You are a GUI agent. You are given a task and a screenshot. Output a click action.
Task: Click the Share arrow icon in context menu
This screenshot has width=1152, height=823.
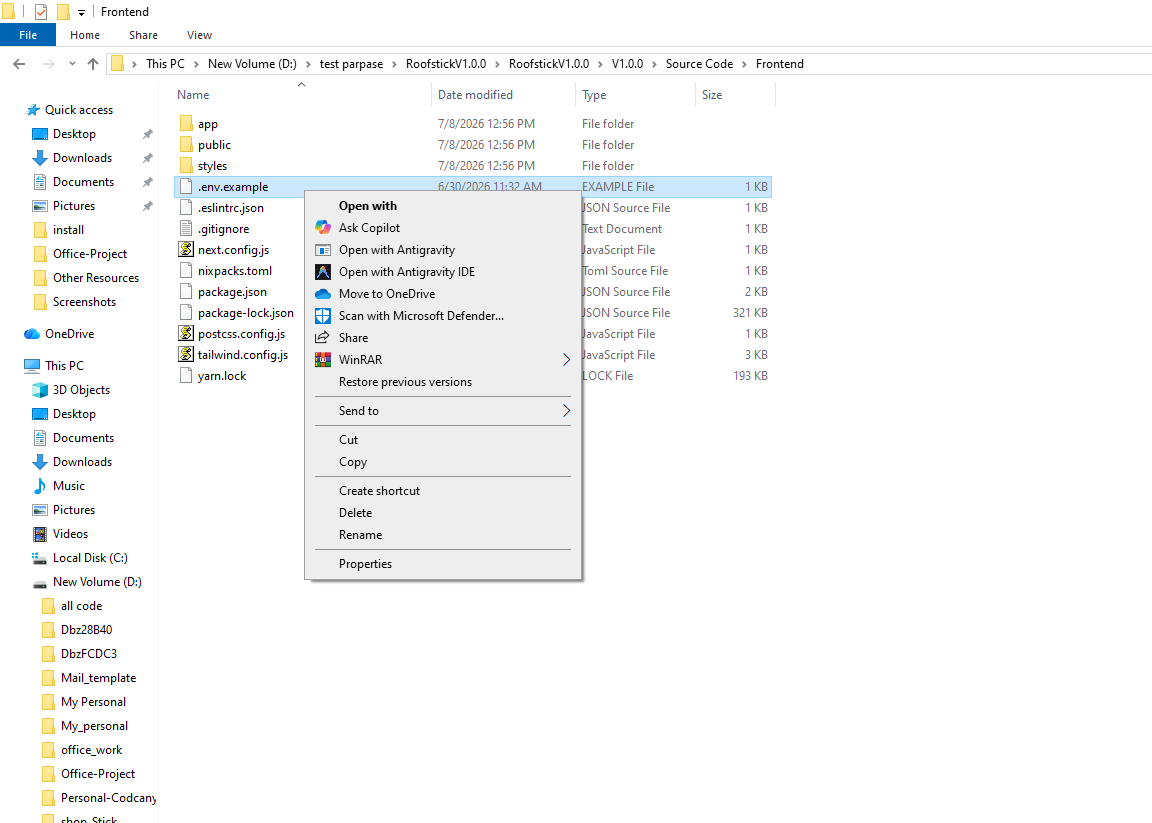pyautogui.click(x=323, y=338)
